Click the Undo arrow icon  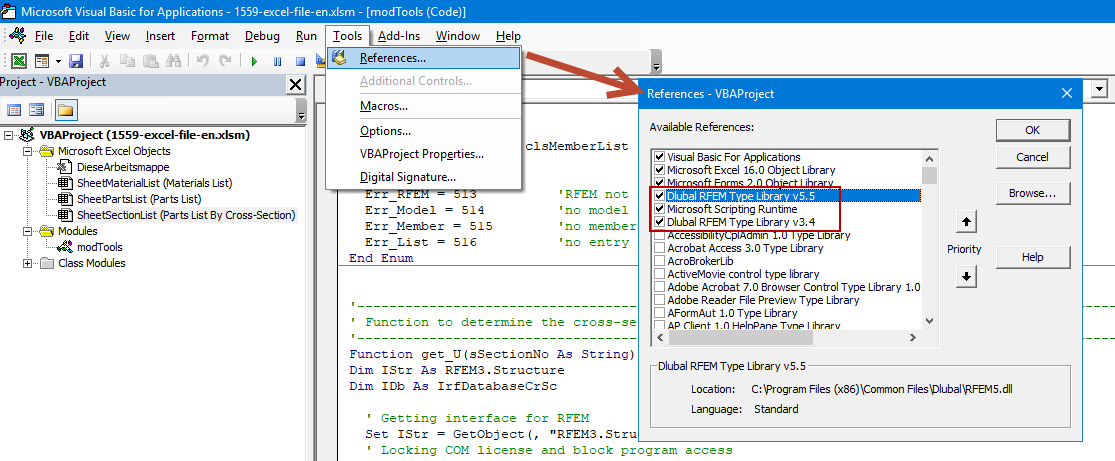pyautogui.click(x=203, y=61)
